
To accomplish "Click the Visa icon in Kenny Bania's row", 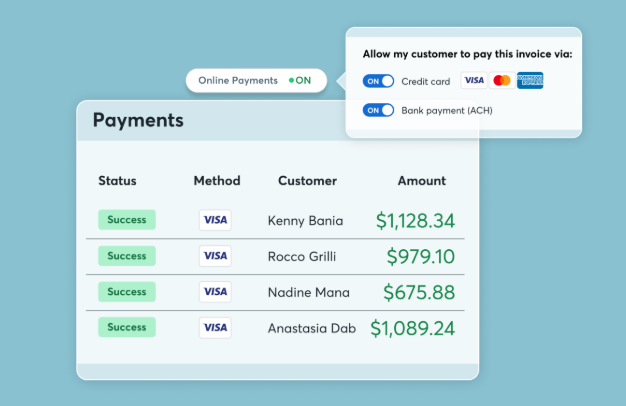I will 215,220.
